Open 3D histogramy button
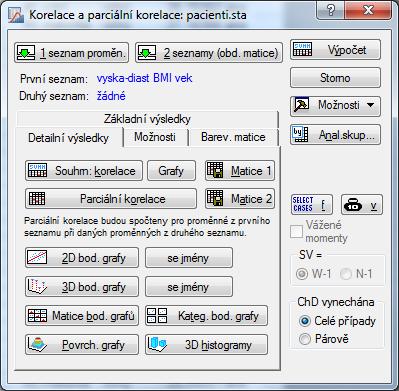The width and height of the screenshot is (399, 391). (206, 345)
